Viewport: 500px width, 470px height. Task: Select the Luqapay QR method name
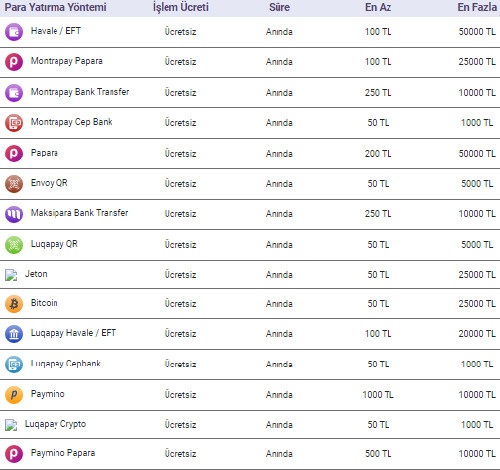click(54, 244)
